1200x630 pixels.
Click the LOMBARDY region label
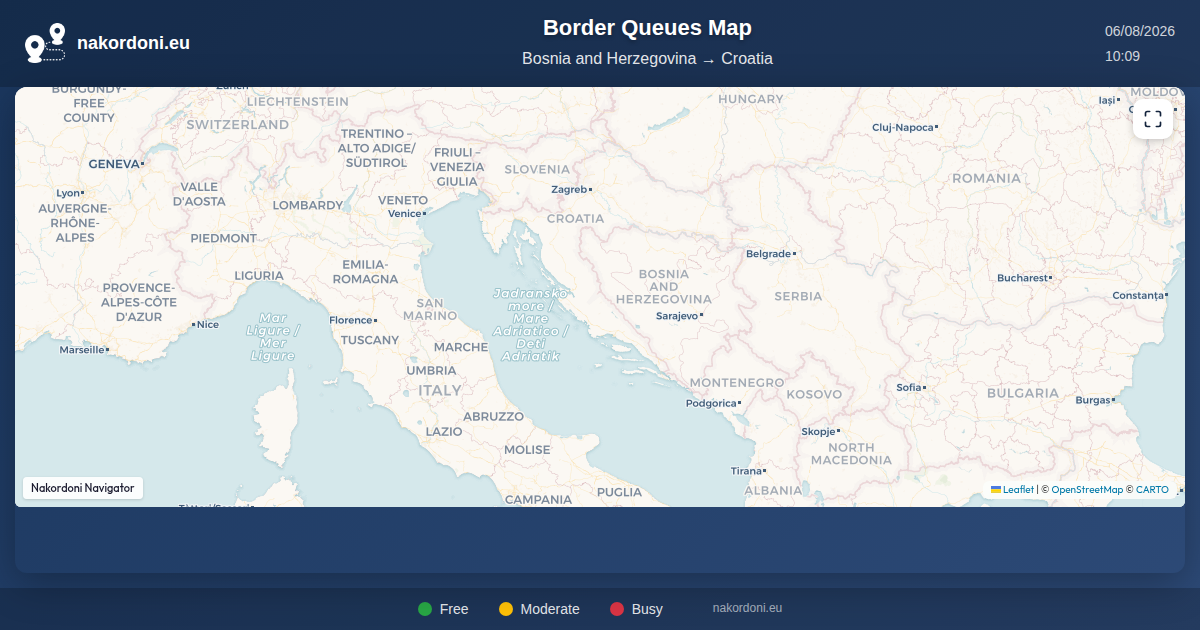click(x=308, y=205)
